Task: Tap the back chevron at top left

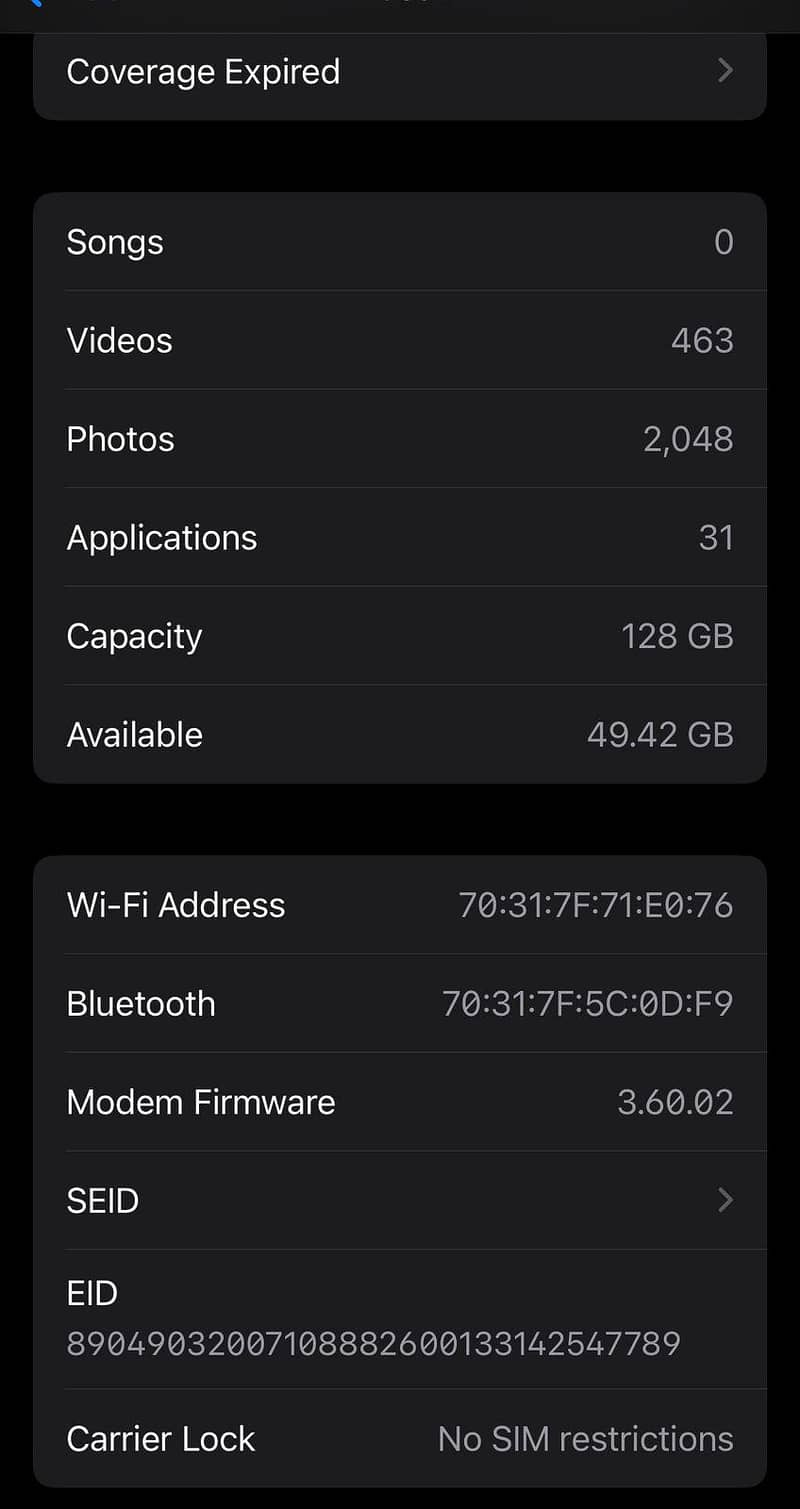Action: click(x=36, y=3)
